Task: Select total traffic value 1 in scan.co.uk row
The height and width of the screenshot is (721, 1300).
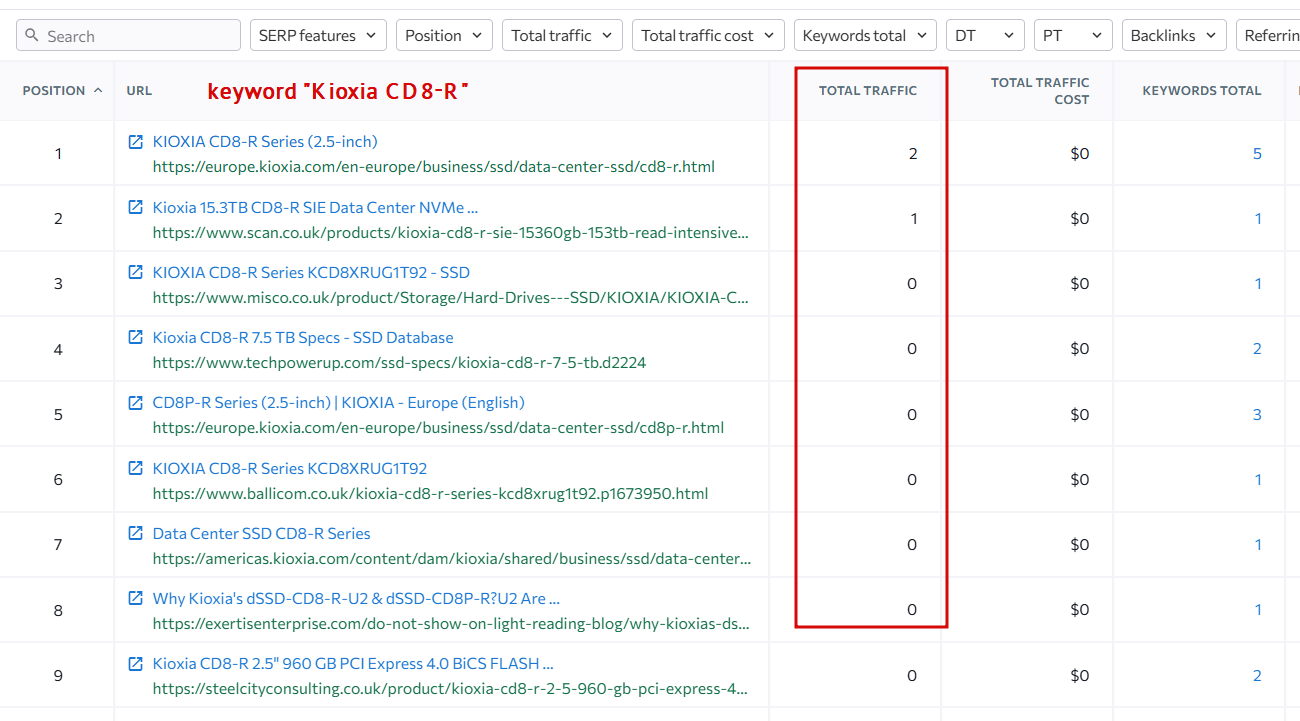Action: (x=913, y=219)
